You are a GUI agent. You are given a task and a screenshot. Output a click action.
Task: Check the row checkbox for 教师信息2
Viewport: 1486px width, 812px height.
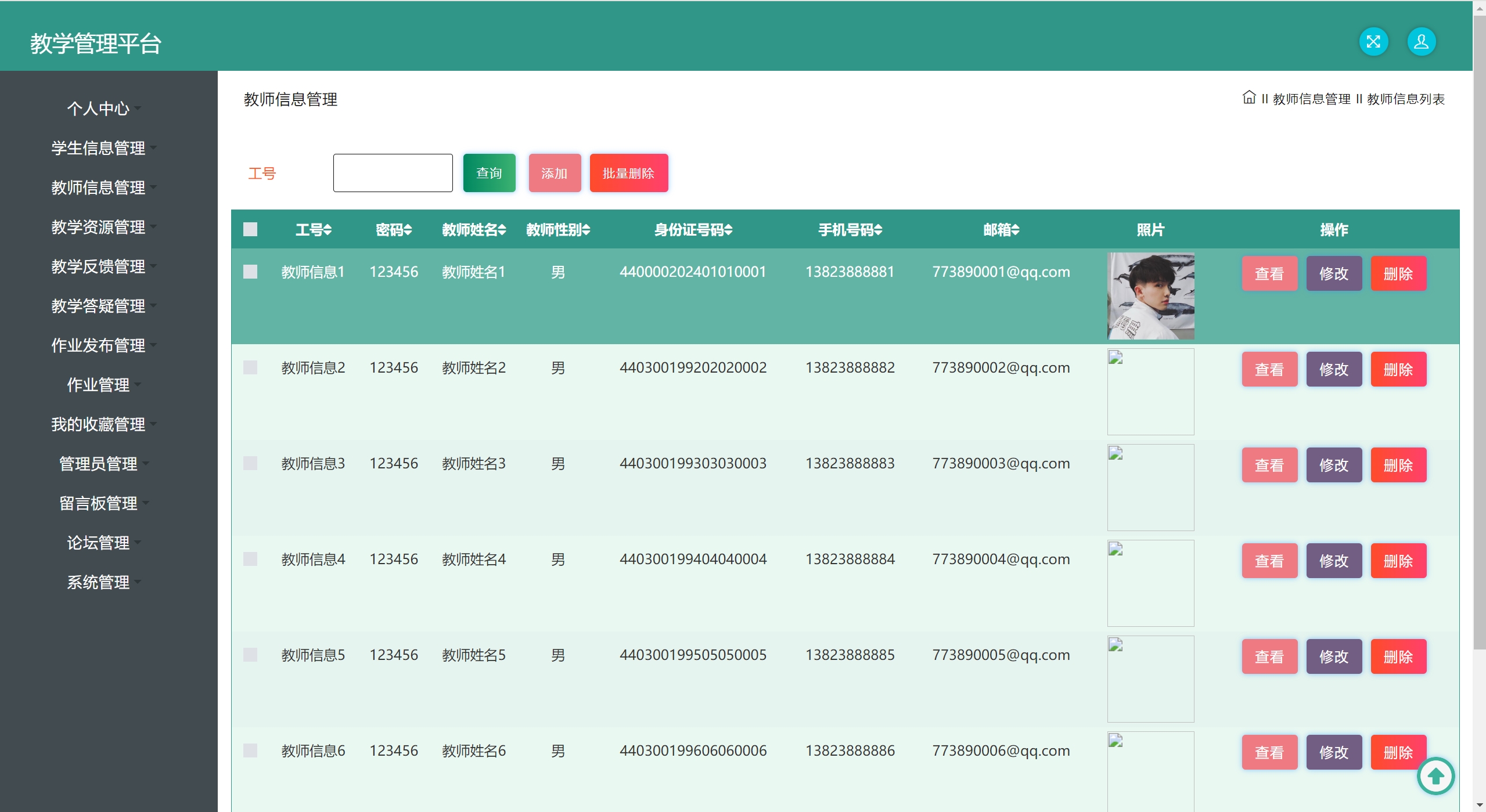tap(250, 367)
